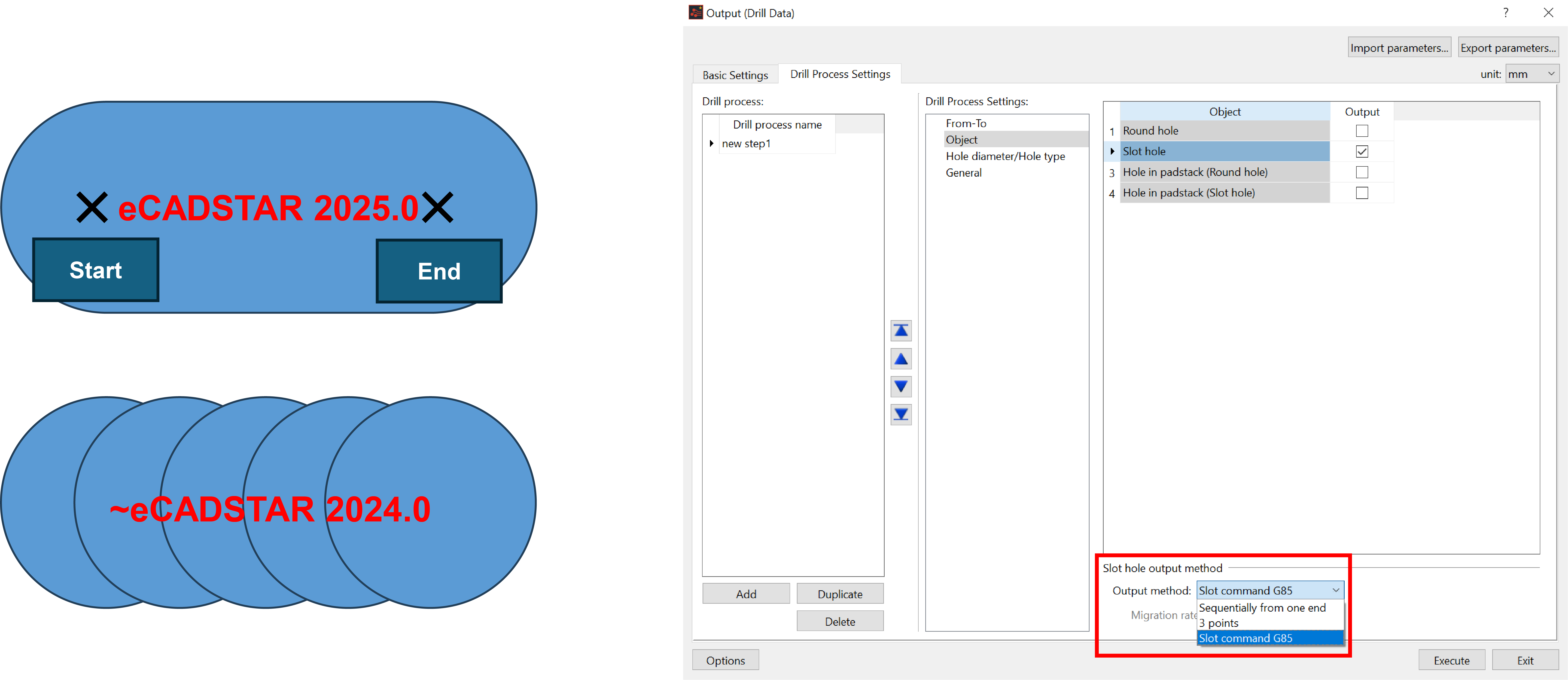Switch to Basic Settings tab
The height and width of the screenshot is (680, 1568).
[x=735, y=75]
